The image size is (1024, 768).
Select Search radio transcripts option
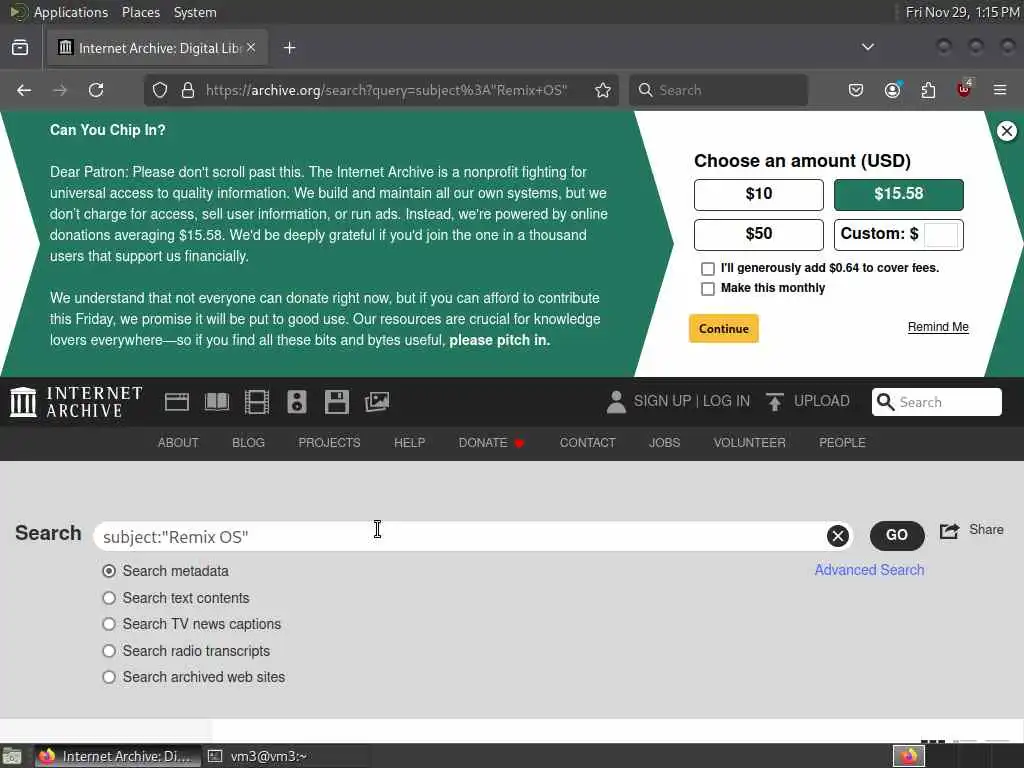pyautogui.click(x=109, y=651)
